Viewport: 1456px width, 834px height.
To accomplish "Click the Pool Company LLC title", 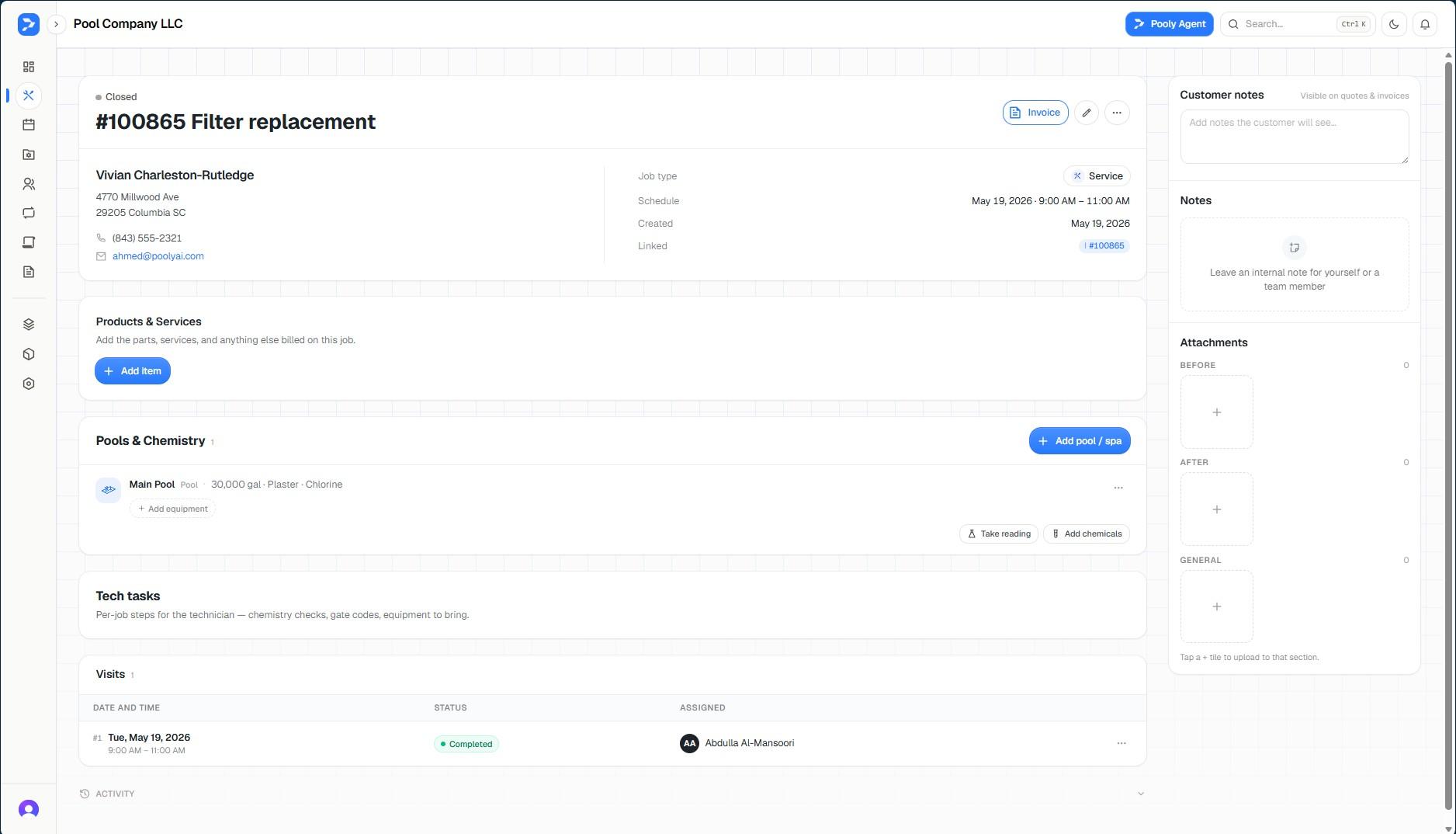I will point(128,24).
